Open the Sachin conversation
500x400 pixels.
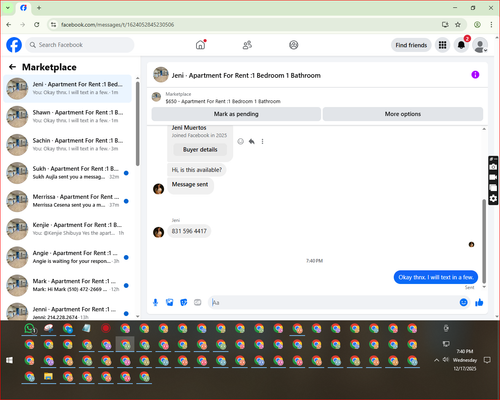pos(68,145)
